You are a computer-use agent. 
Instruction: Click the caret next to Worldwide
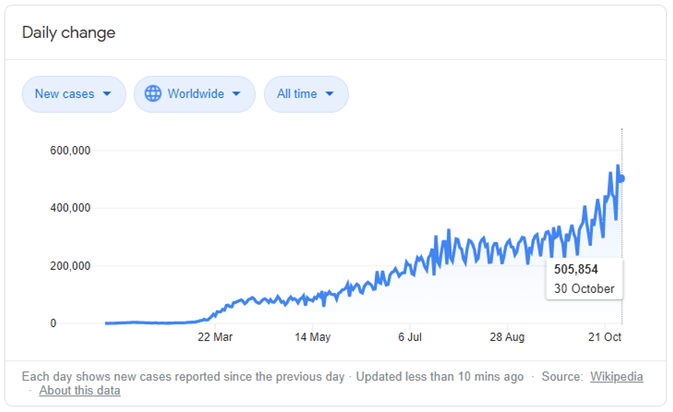236,94
